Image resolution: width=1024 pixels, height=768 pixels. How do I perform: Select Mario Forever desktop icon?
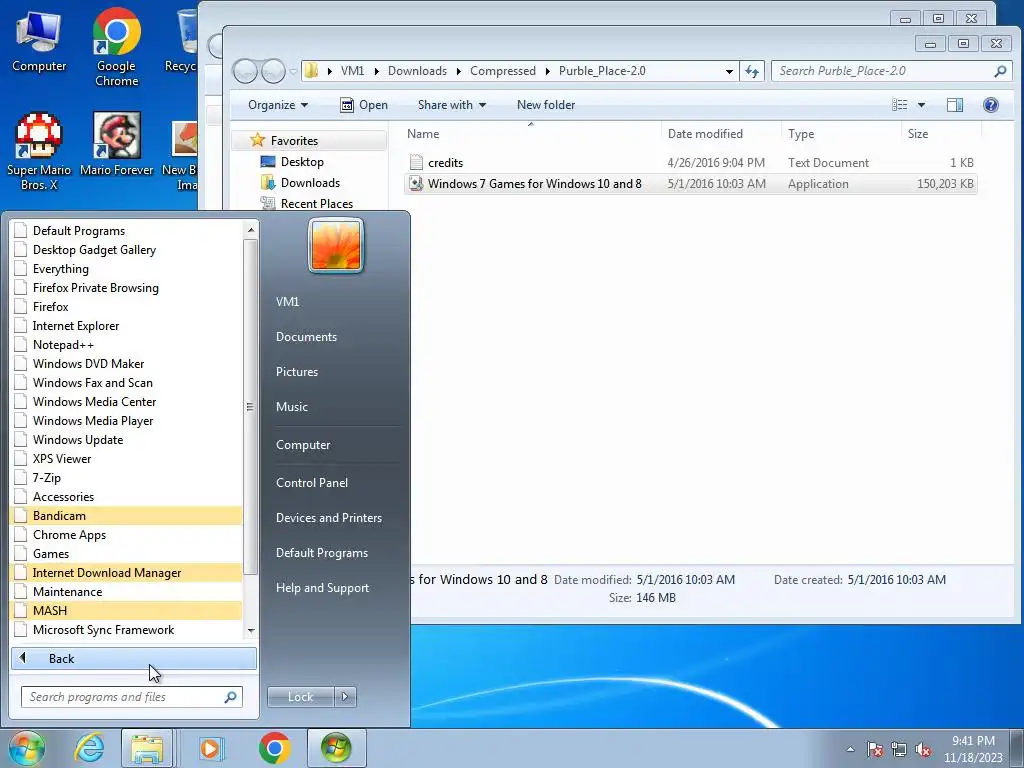(x=117, y=144)
